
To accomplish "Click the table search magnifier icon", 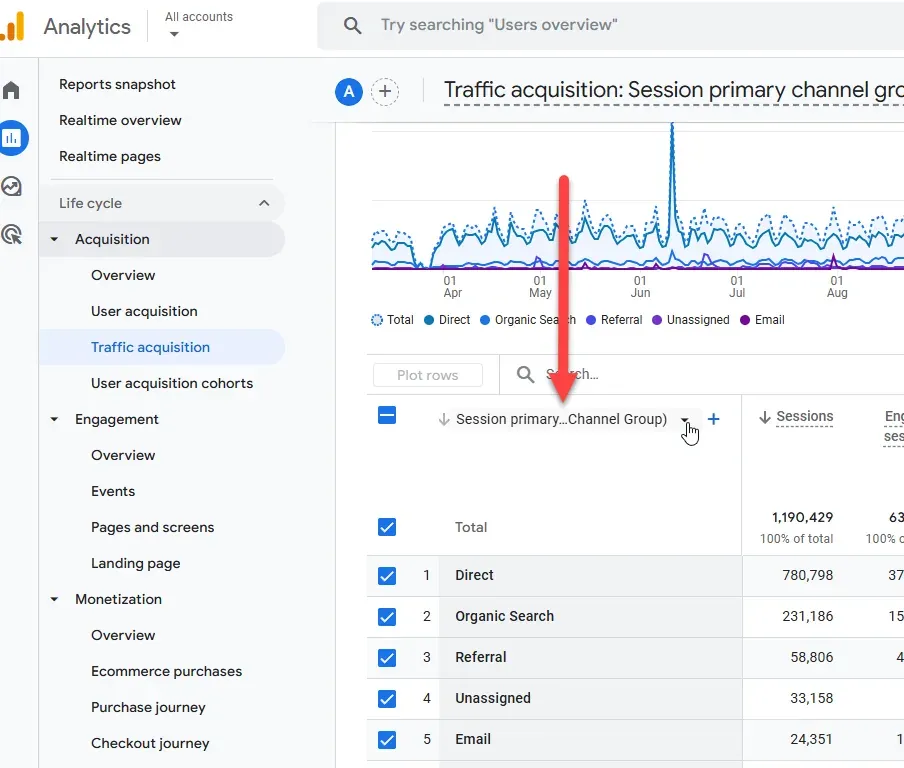I will 525,375.
